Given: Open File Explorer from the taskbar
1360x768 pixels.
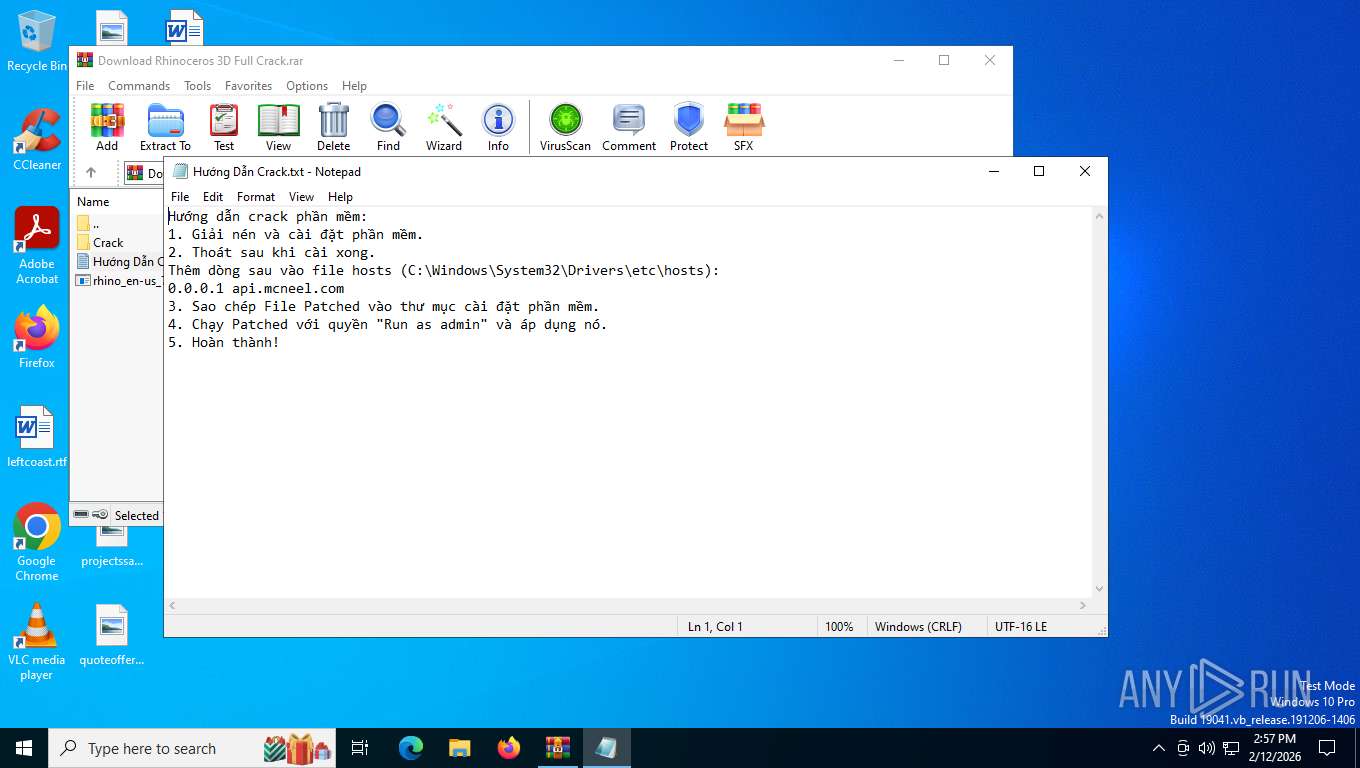Looking at the screenshot, I should click(459, 748).
